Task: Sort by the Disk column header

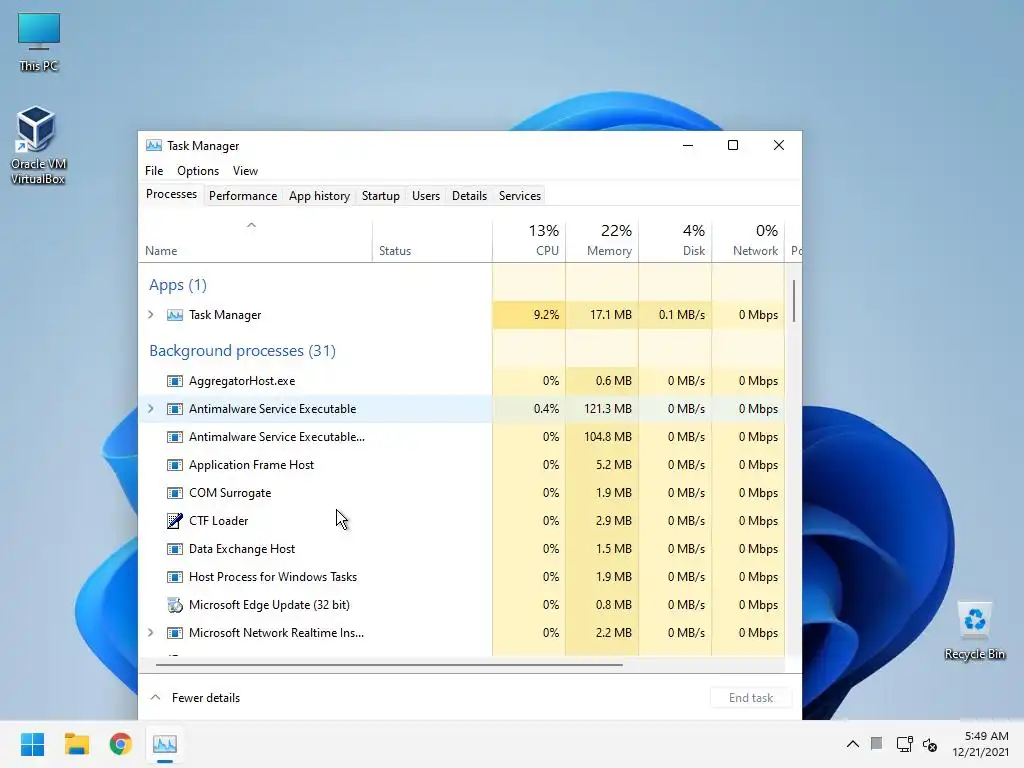Action: click(675, 242)
